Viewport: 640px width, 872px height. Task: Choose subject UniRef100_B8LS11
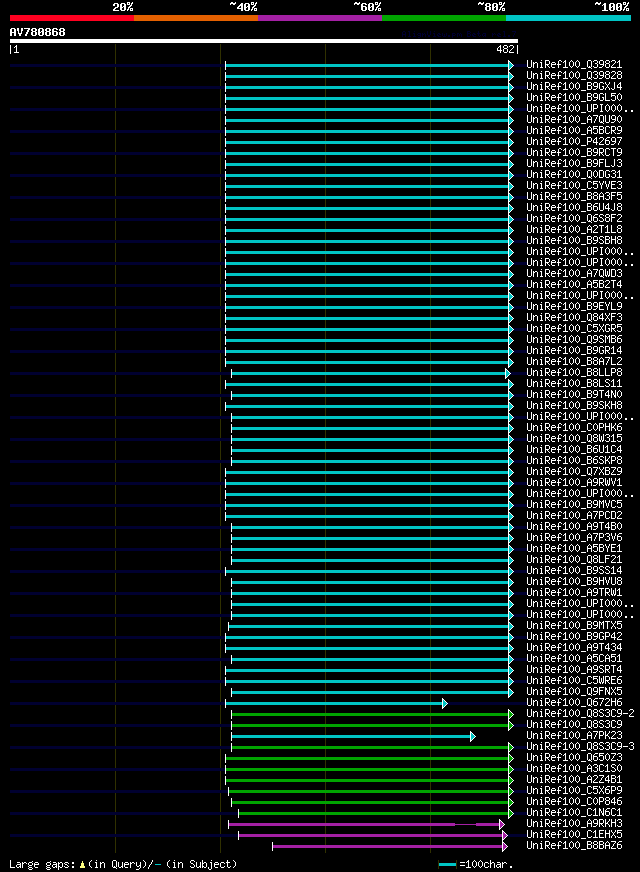[x=574, y=383]
